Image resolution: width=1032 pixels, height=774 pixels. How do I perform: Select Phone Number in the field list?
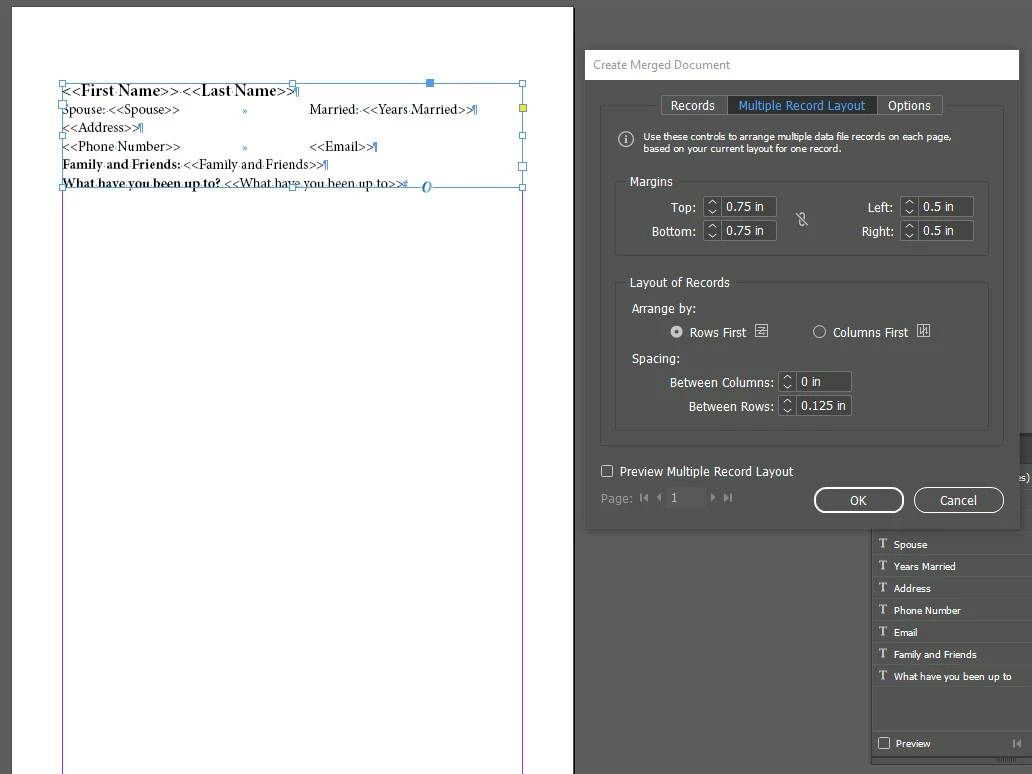pos(952,610)
